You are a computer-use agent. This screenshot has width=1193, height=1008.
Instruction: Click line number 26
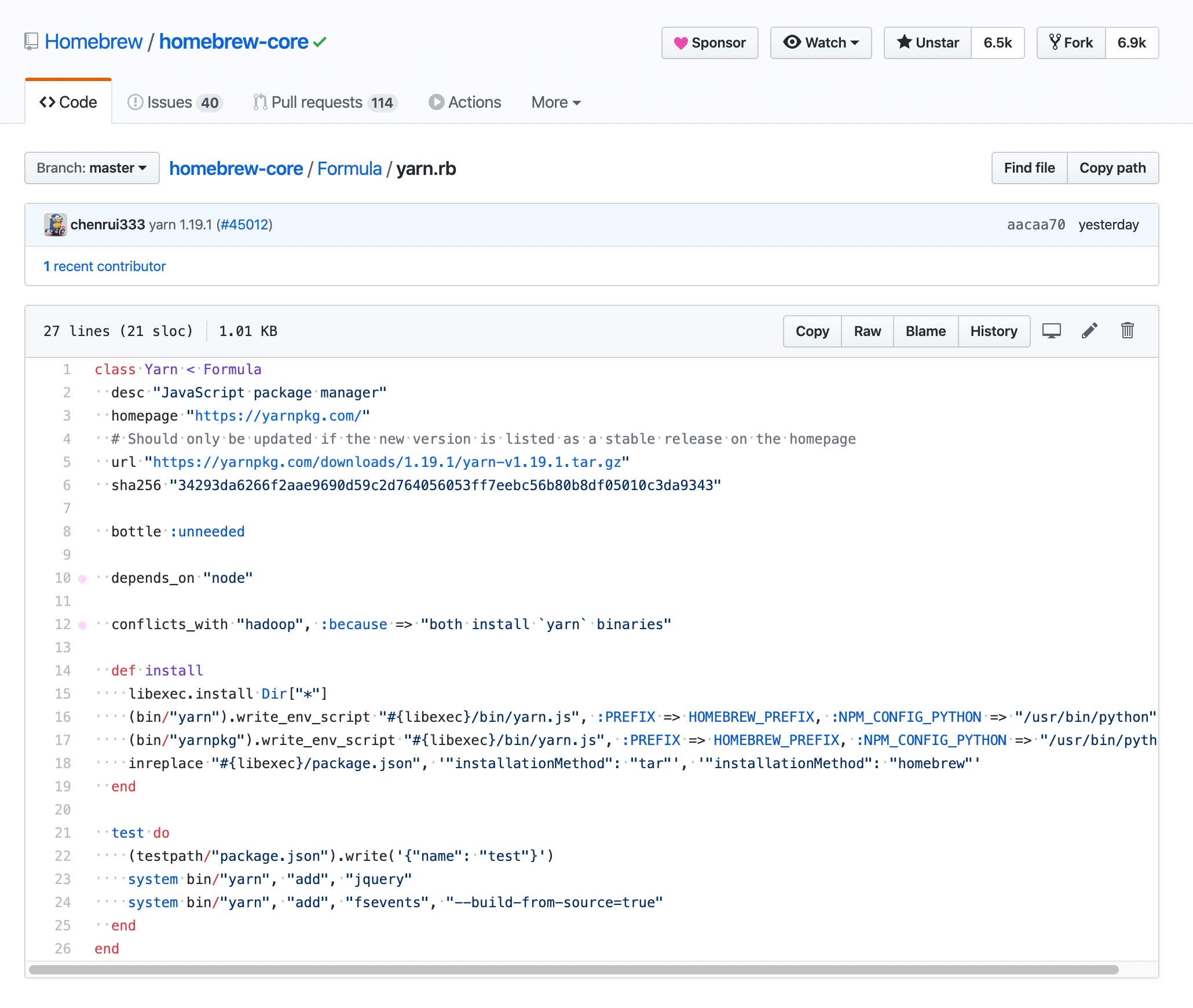click(x=63, y=949)
